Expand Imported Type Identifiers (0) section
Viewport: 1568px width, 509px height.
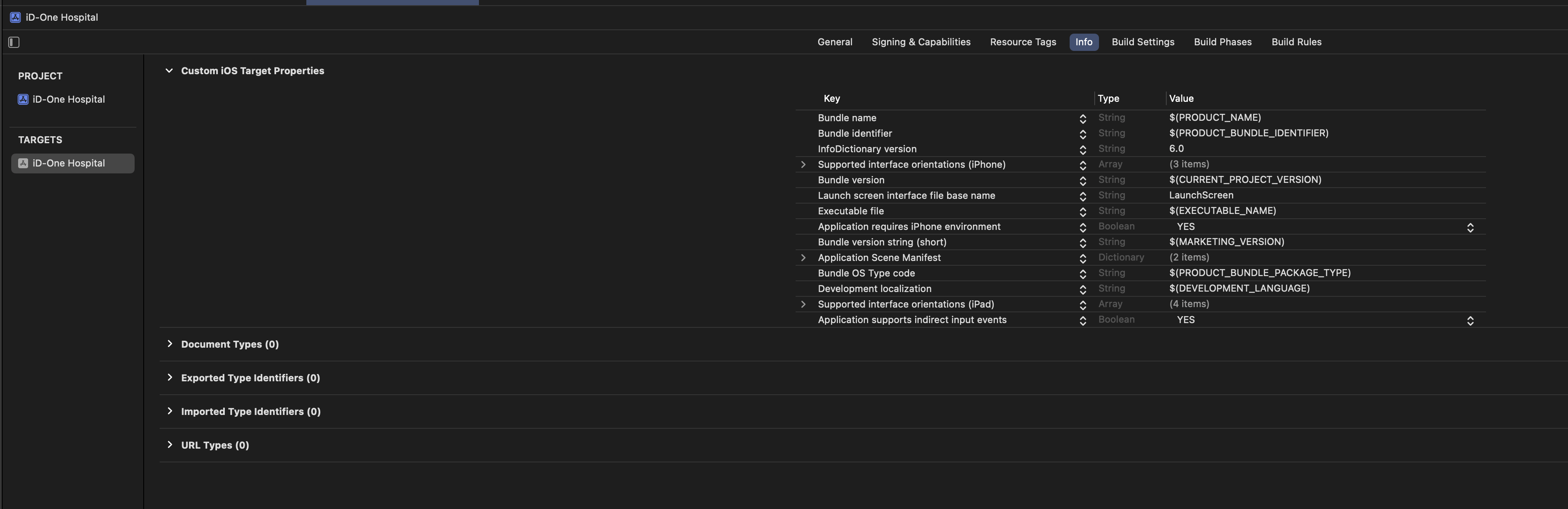tap(169, 411)
